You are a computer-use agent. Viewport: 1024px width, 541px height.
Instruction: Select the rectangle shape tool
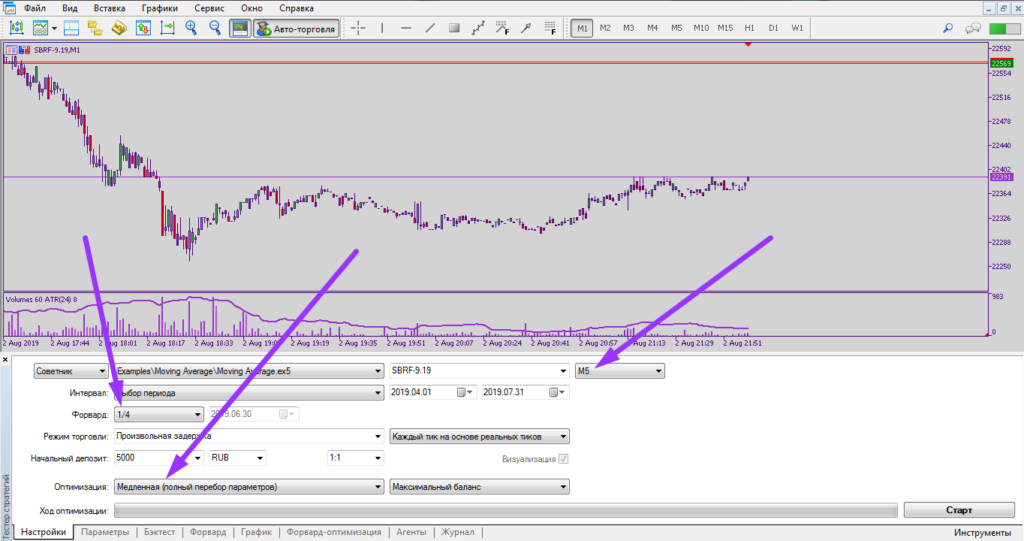click(x=454, y=28)
